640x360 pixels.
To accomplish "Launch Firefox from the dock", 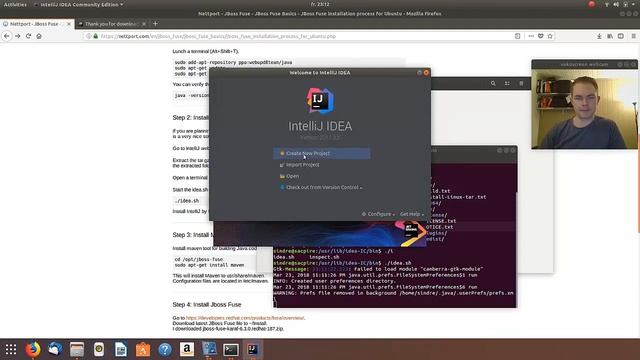I will coord(33,349).
